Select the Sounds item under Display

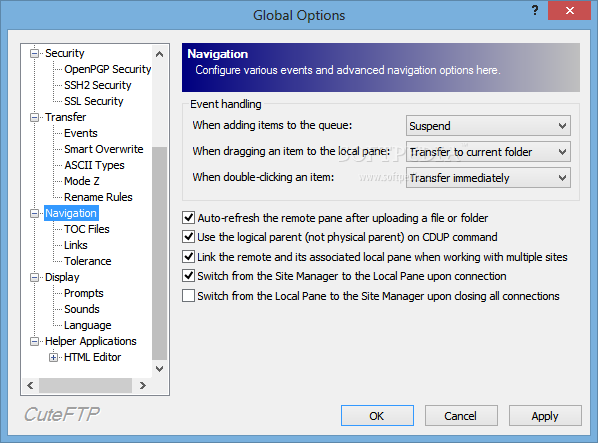click(x=82, y=309)
